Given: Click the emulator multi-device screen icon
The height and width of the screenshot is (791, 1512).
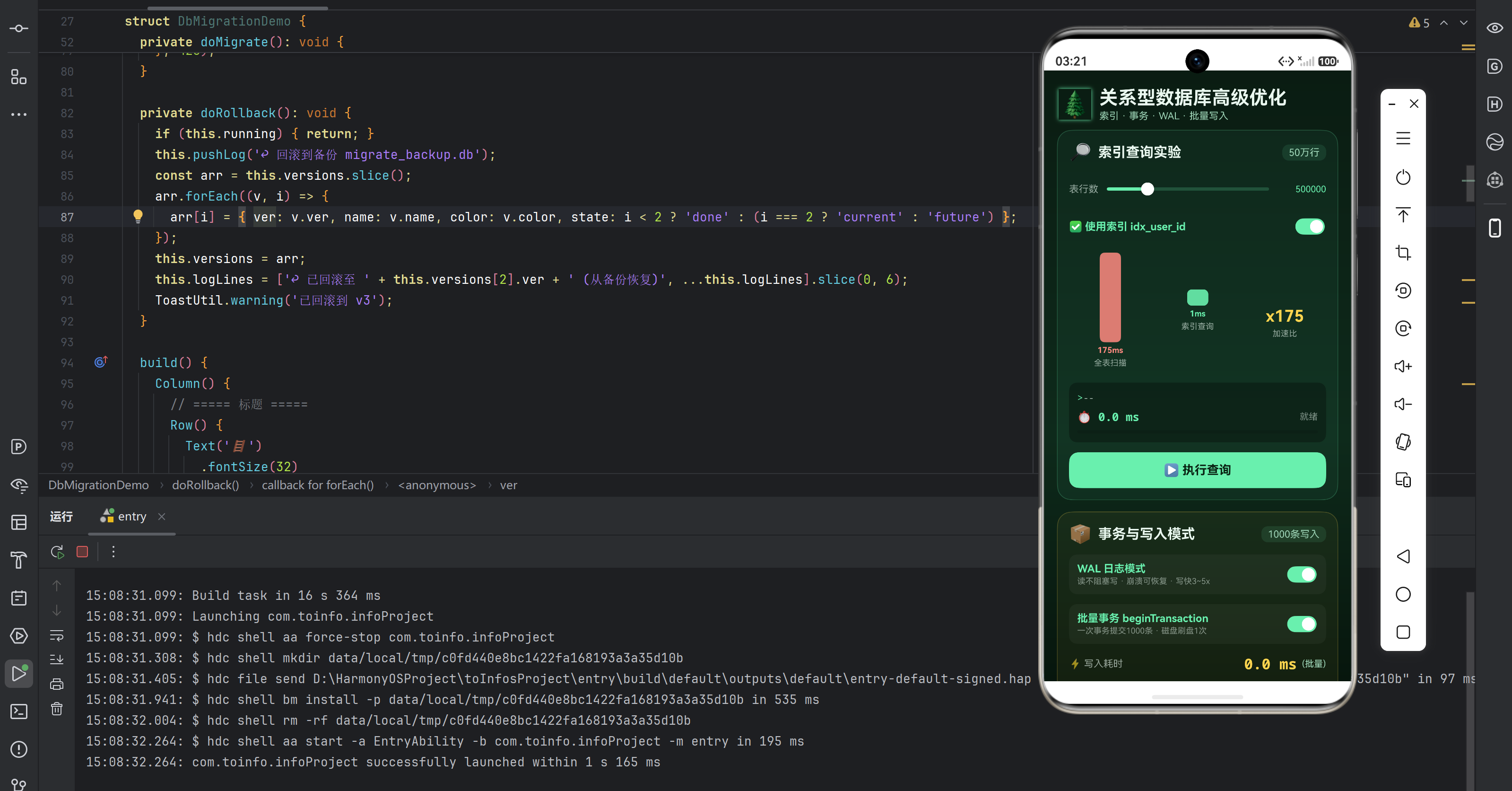Looking at the screenshot, I should click(x=1403, y=479).
